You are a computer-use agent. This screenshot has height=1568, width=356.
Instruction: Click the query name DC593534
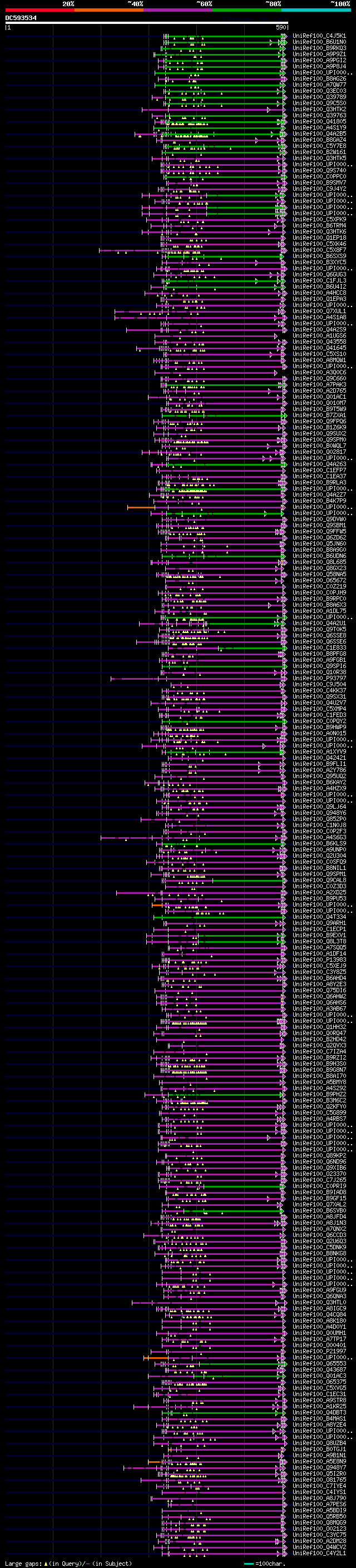(x=21, y=18)
